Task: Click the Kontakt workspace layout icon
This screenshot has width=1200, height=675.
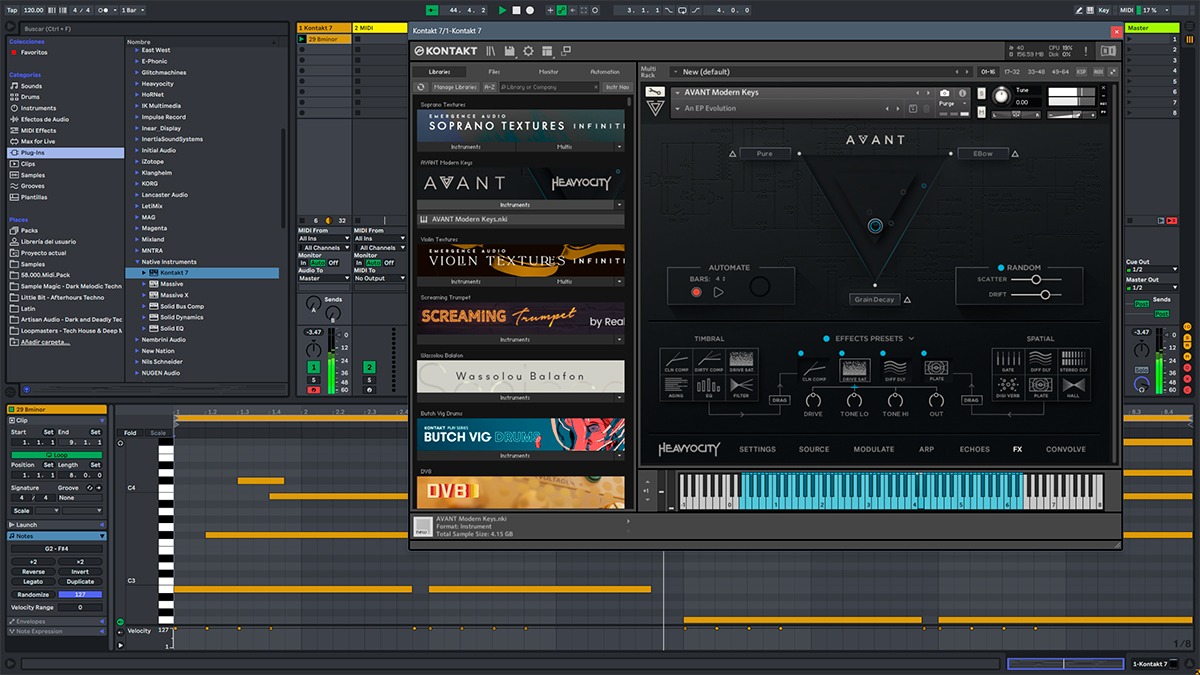Action: click(548, 50)
